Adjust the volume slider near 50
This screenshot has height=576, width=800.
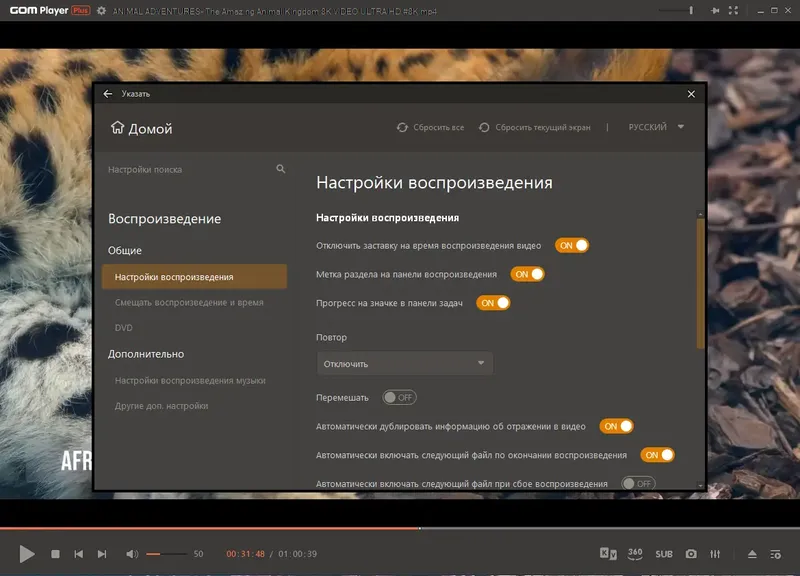pyautogui.click(x=166, y=552)
